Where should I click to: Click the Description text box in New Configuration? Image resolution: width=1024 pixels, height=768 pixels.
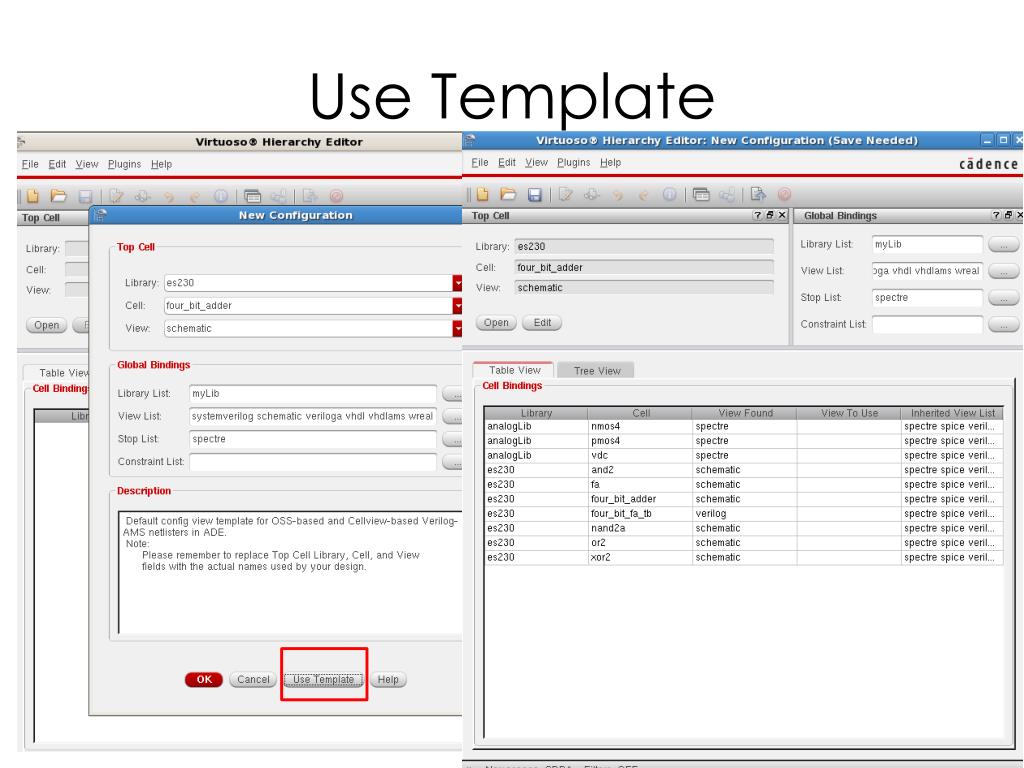pos(290,573)
